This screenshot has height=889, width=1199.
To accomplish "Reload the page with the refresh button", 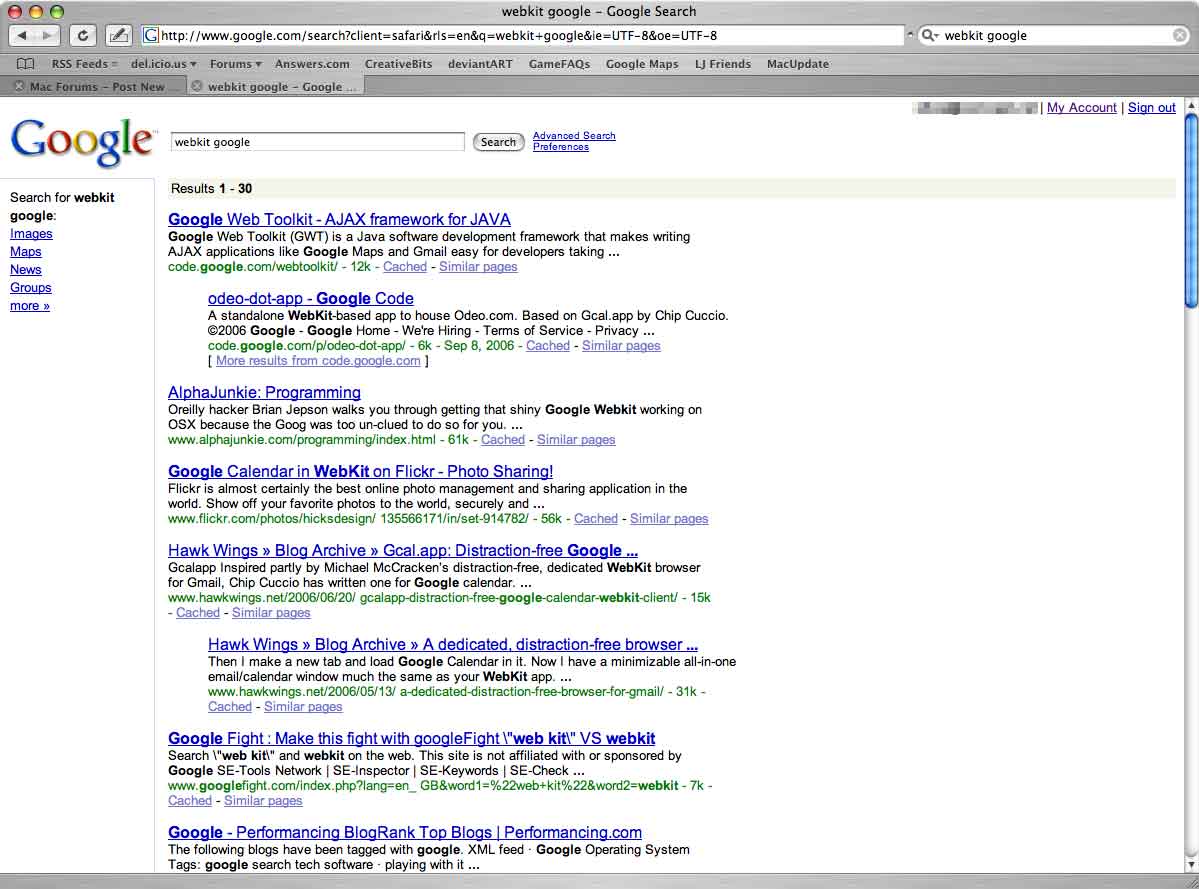I will click(83, 35).
